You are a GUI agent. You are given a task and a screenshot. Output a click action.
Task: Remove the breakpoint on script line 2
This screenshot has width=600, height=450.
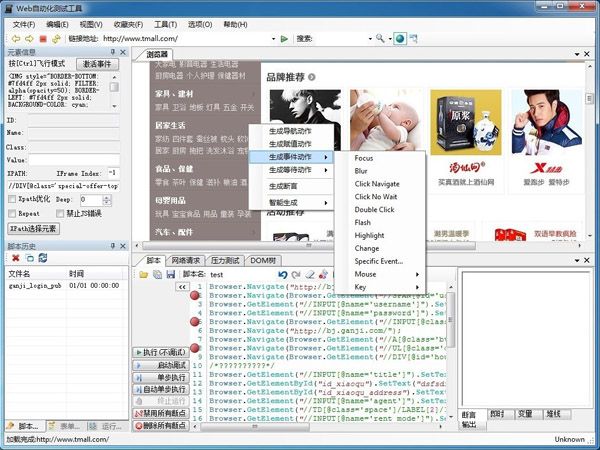(x=195, y=295)
